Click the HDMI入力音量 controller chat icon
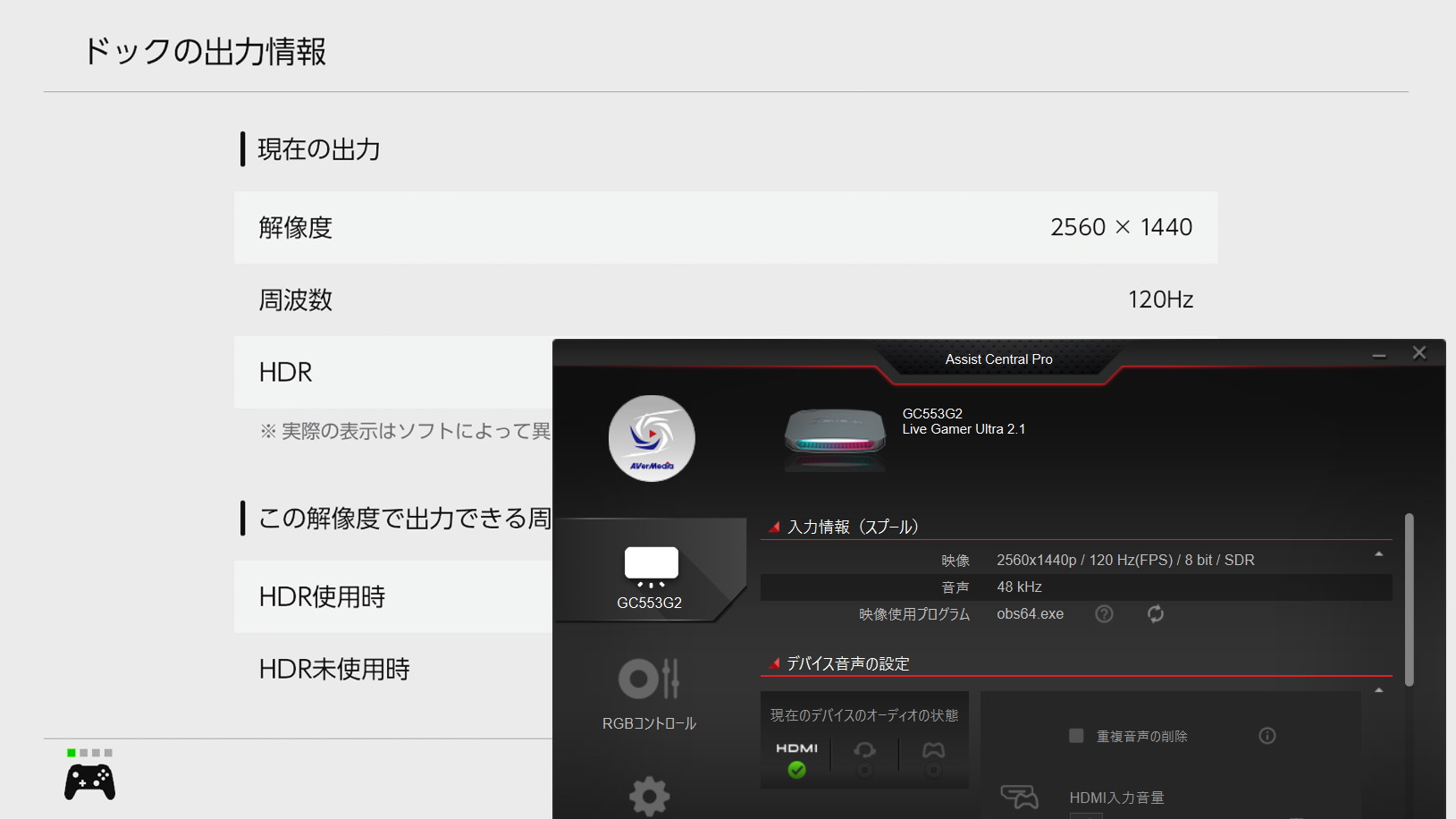The image size is (1456, 819). (x=1019, y=796)
